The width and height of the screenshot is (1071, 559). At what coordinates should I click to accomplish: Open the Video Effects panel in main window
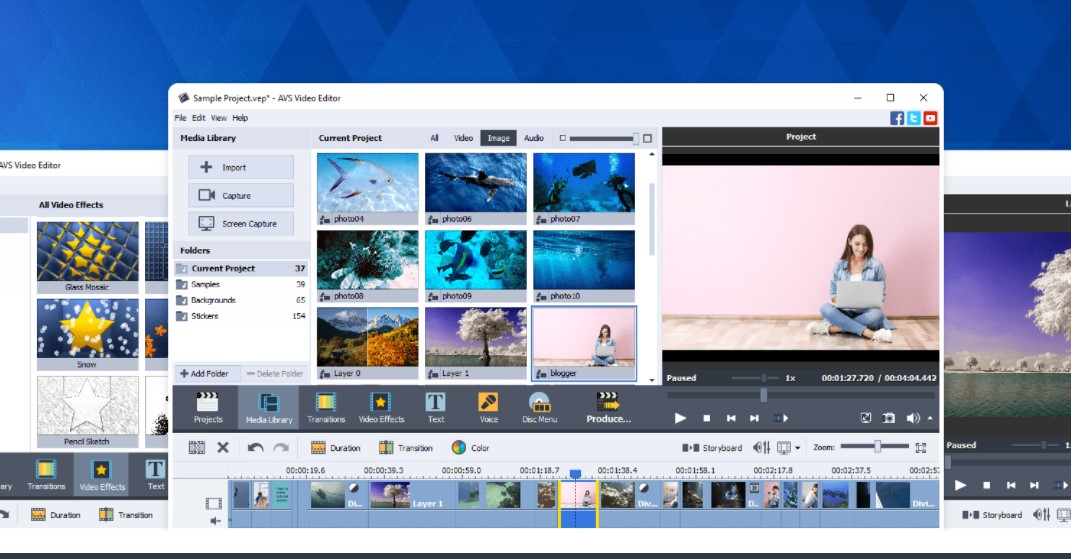click(x=381, y=408)
